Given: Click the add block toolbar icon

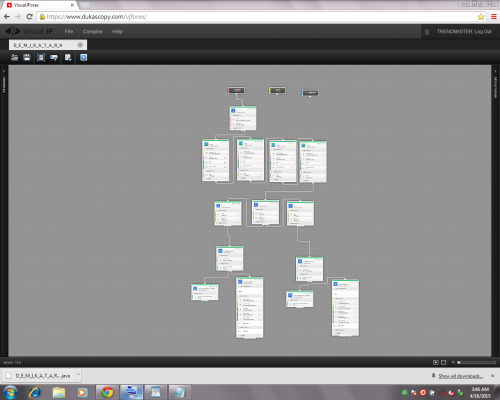Looking at the screenshot, I should point(54,57).
